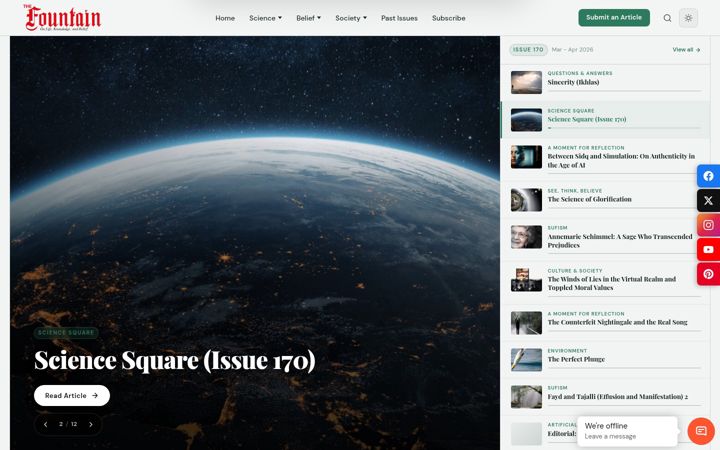
Task: Open Annemarie Schimmel article
Action: pos(620,241)
